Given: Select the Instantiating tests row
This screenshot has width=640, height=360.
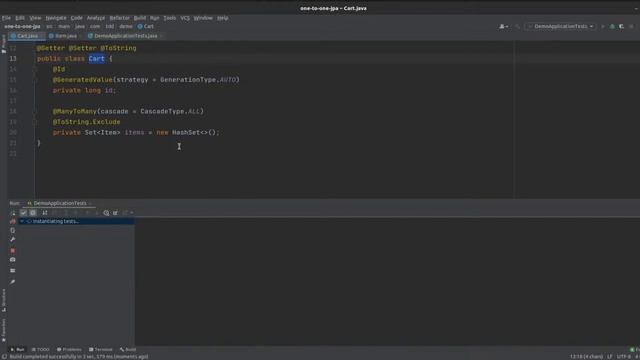Looking at the screenshot, I should pos(76,221).
